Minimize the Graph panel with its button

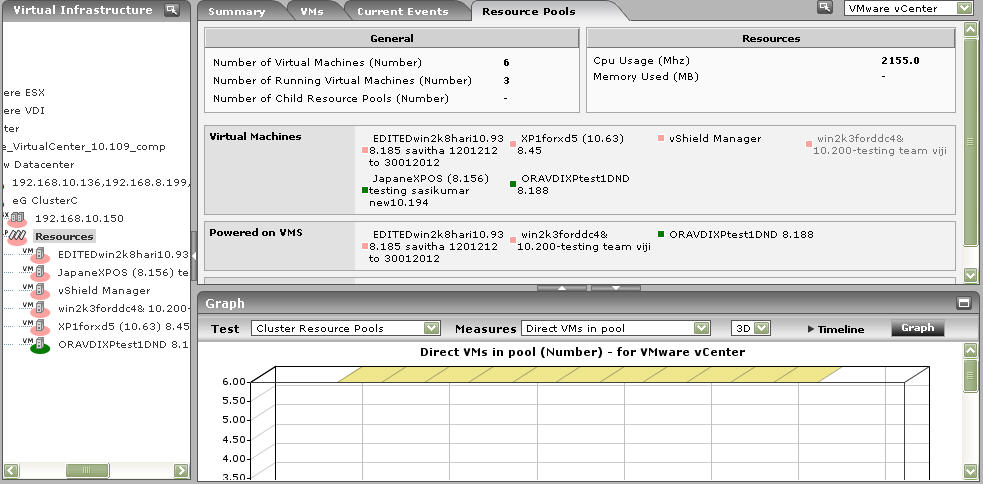(963, 303)
